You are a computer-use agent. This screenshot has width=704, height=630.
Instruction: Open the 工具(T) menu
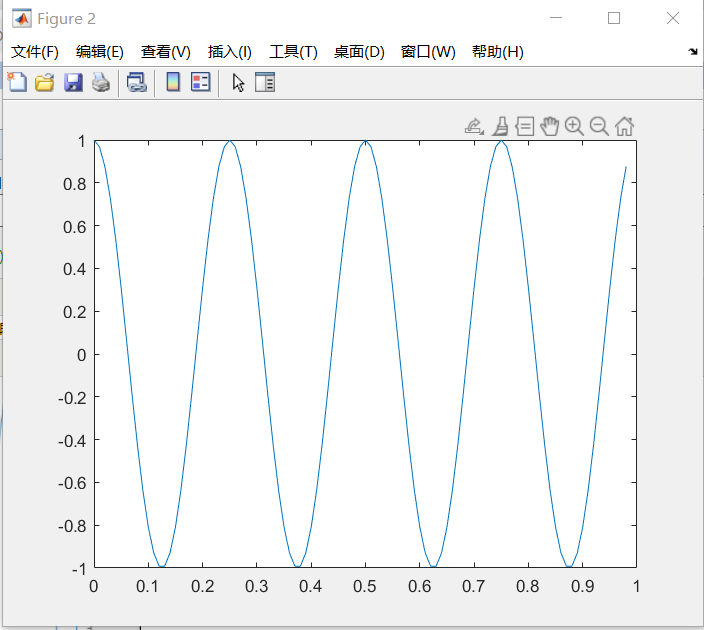pyautogui.click(x=293, y=52)
